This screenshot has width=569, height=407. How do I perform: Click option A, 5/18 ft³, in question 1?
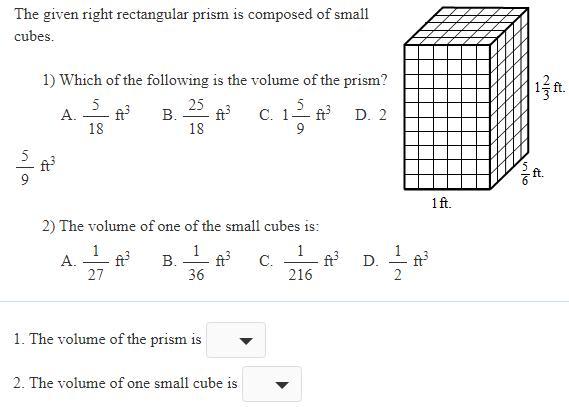[x=95, y=116]
